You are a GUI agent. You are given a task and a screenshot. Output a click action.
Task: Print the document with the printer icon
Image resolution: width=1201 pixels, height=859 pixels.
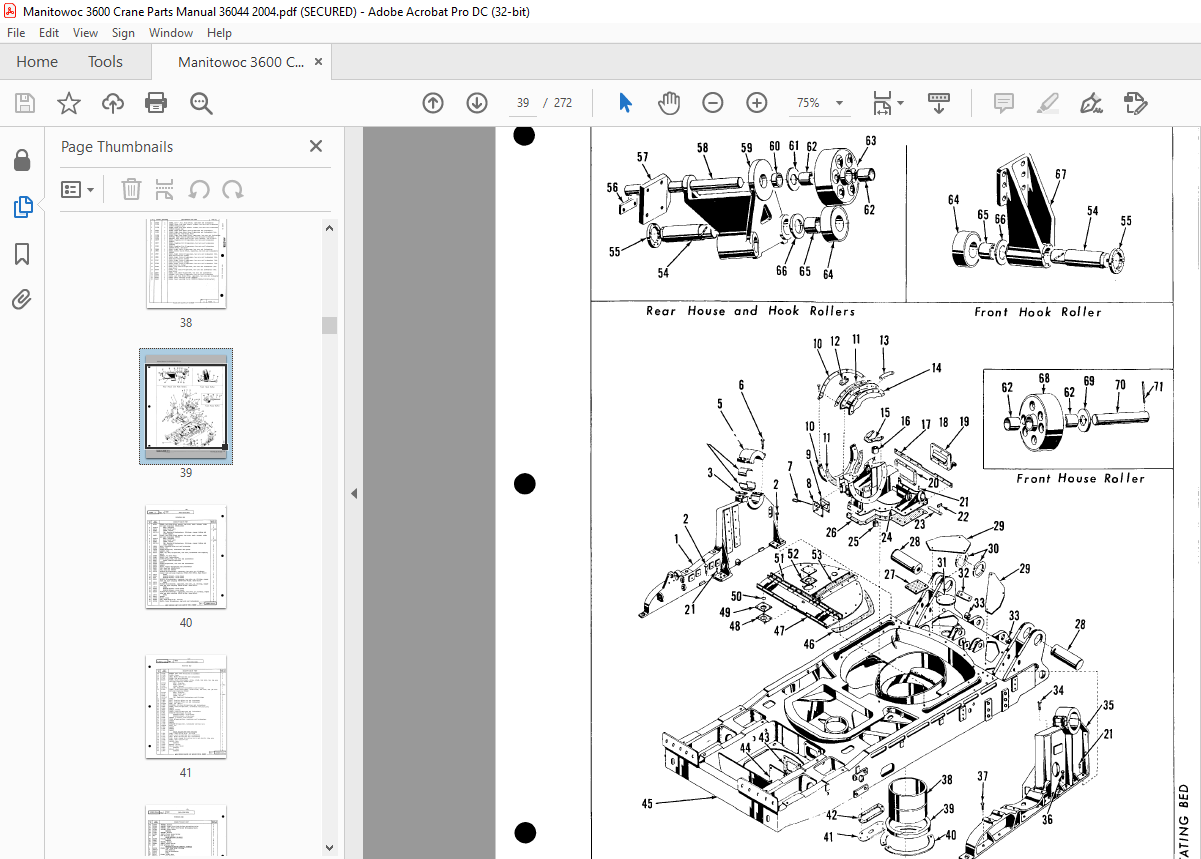[156, 103]
